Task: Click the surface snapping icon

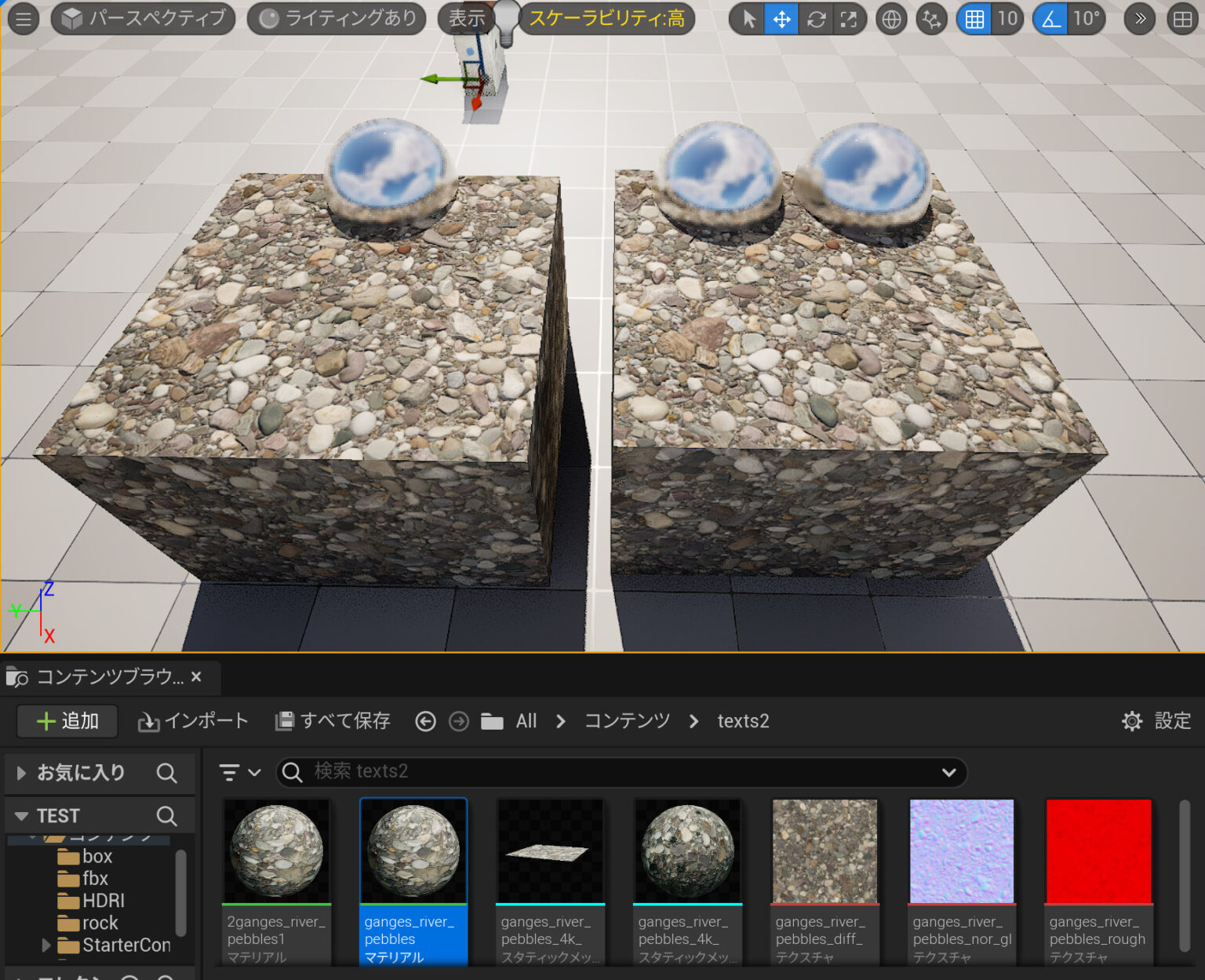Action: coord(931,19)
